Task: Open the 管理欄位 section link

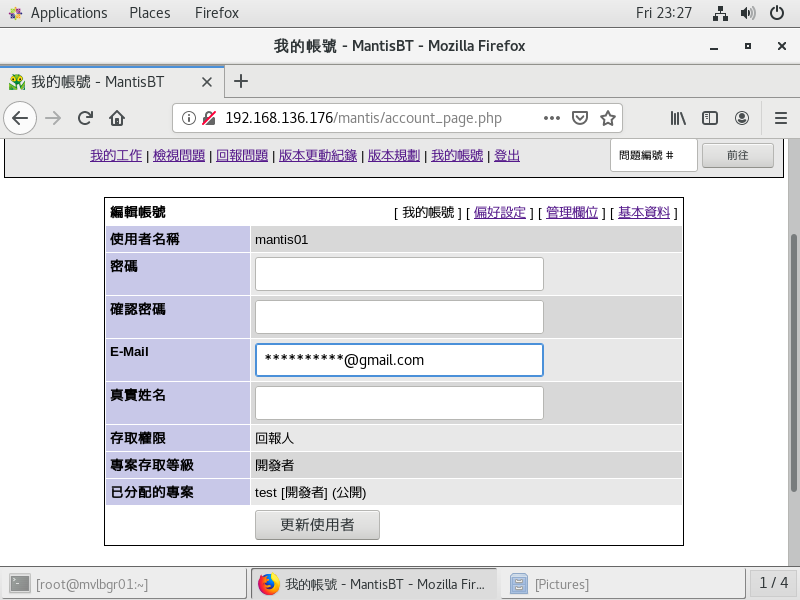Action: (x=572, y=213)
